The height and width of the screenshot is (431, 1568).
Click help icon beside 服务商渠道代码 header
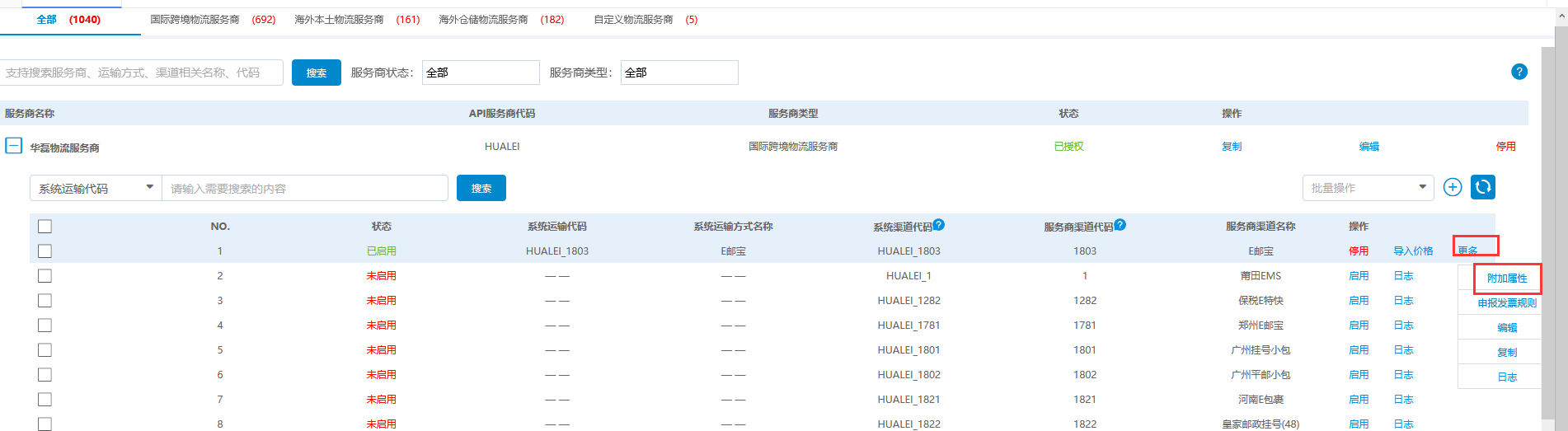coord(1120,224)
